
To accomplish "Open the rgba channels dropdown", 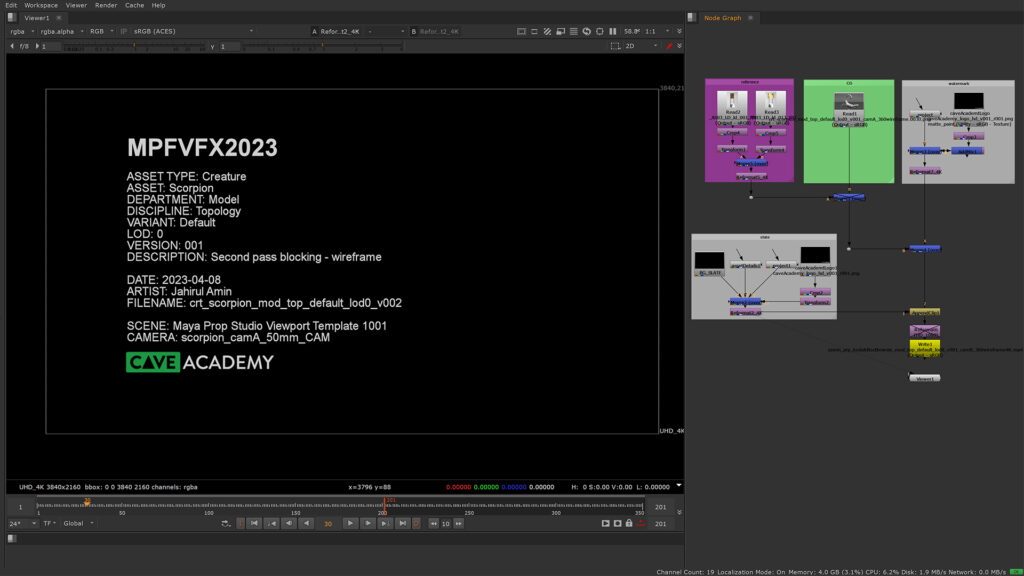I will click(x=20, y=31).
